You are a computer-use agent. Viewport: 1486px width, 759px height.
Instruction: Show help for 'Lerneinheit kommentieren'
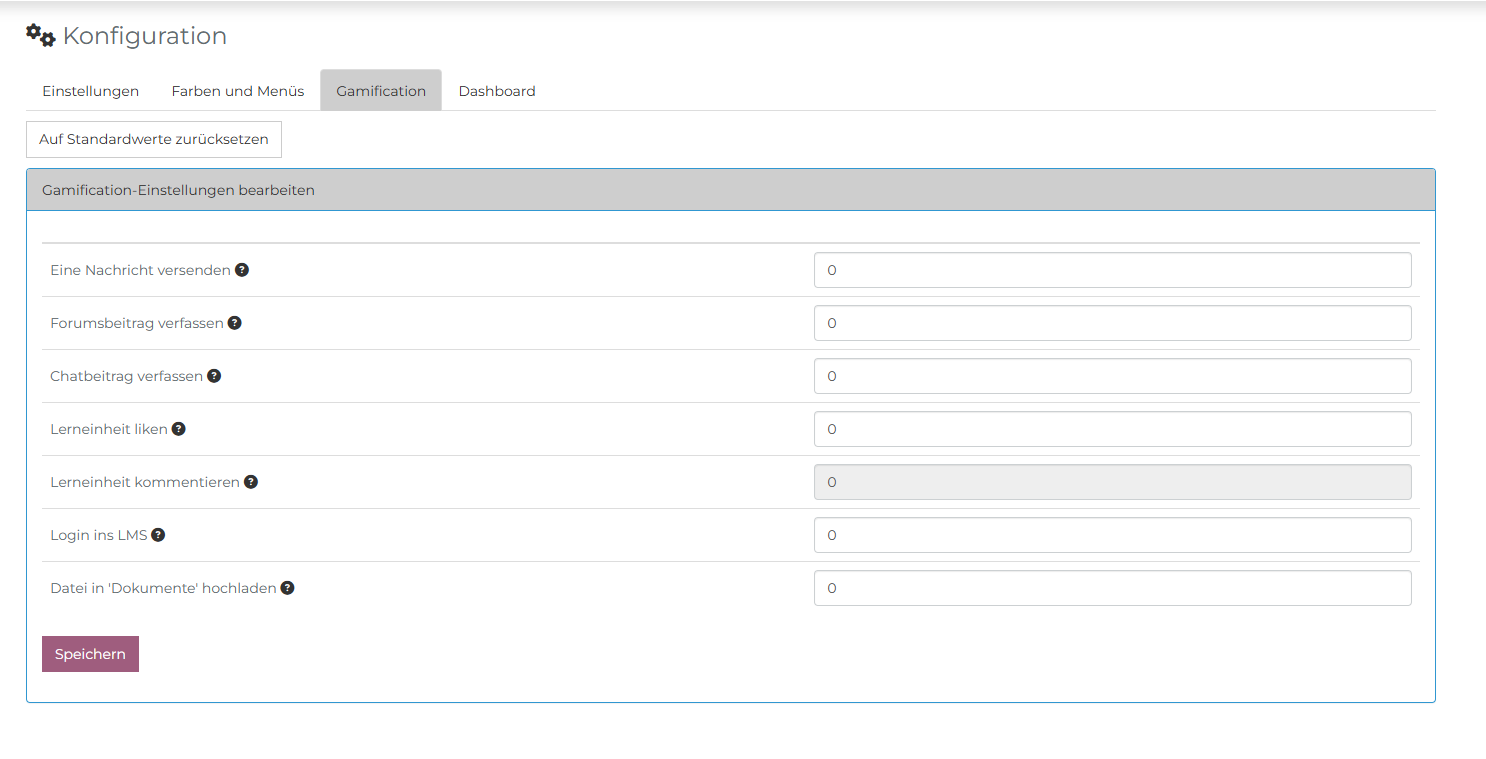pos(251,482)
